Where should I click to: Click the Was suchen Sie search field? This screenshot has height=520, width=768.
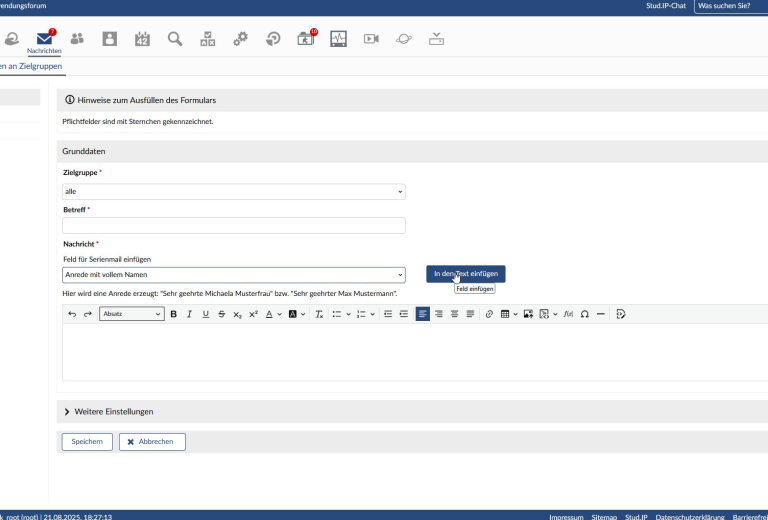coord(731,6)
